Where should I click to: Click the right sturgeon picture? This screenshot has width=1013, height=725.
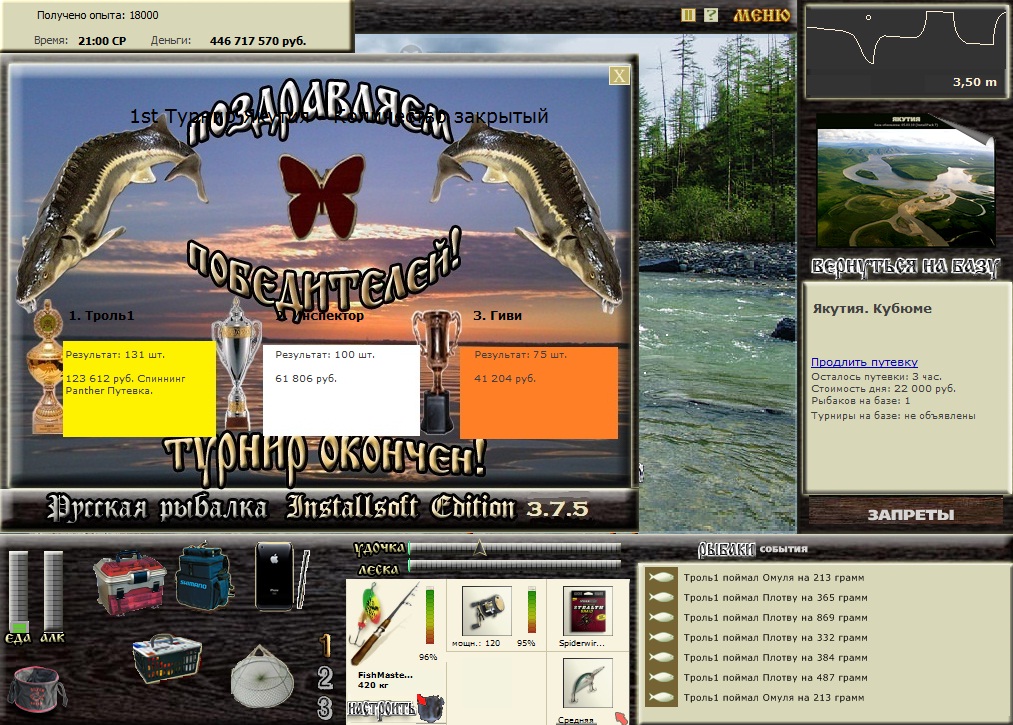click(527, 216)
